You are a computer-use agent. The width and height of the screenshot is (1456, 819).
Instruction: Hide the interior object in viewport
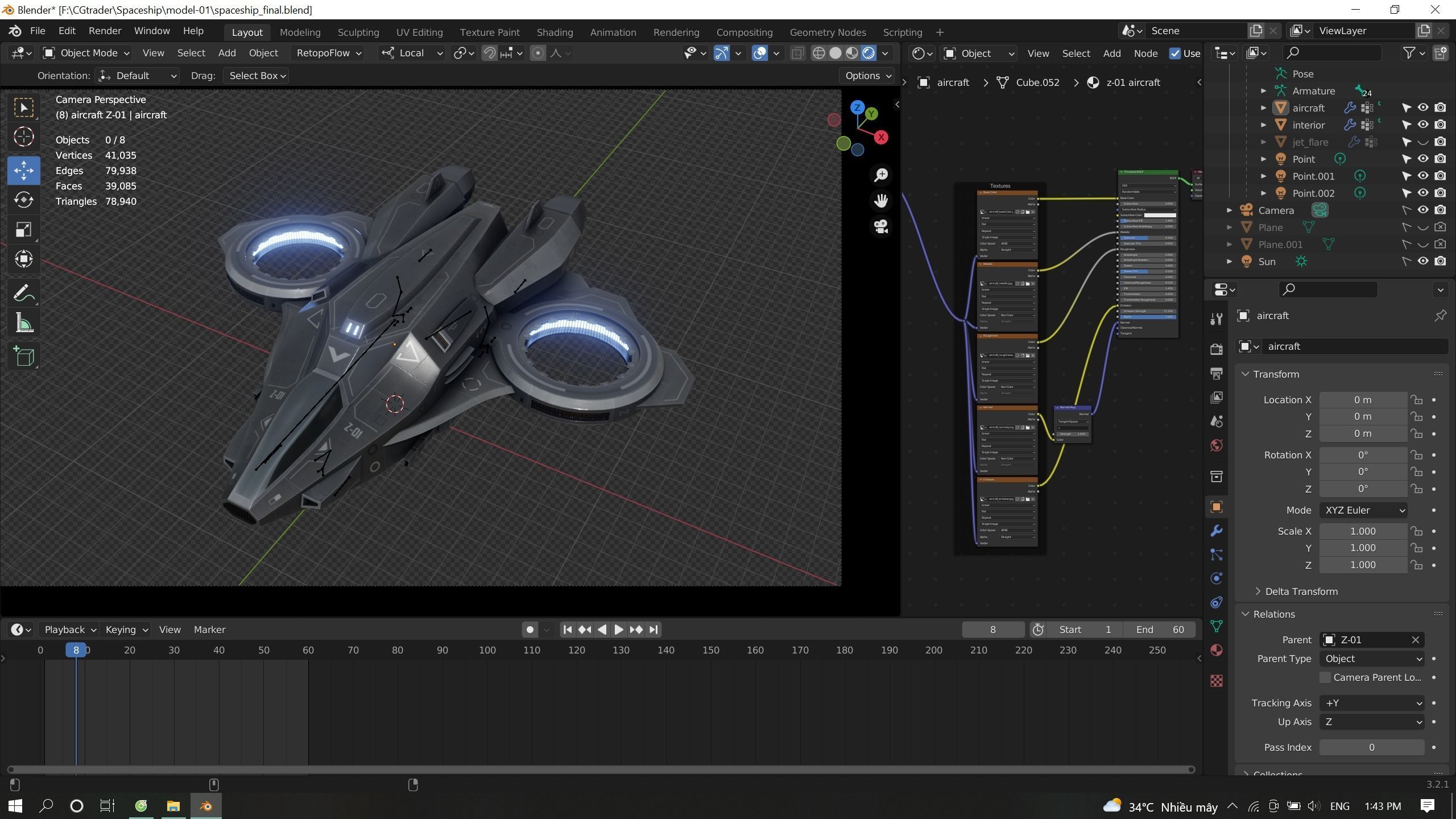point(1423,125)
